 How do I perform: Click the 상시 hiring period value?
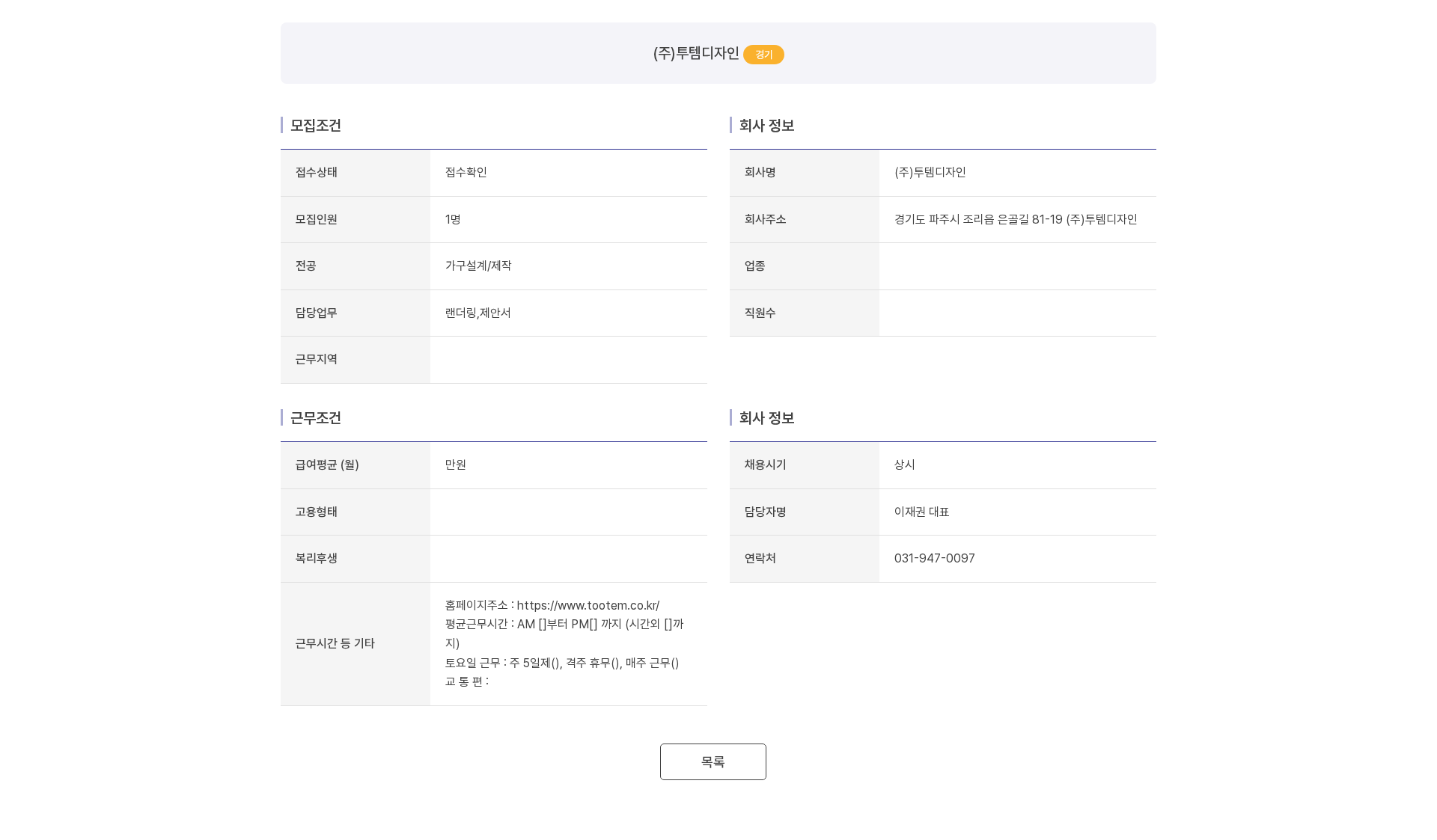tap(904, 465)
